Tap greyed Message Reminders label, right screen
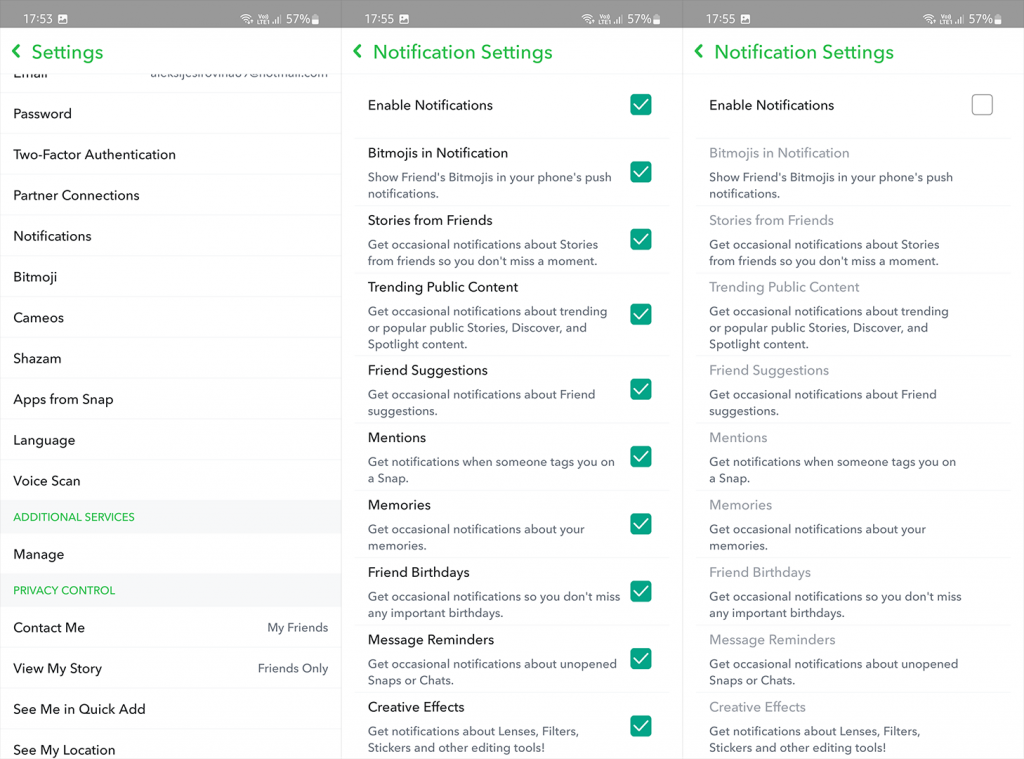 (x=772, y=639)
